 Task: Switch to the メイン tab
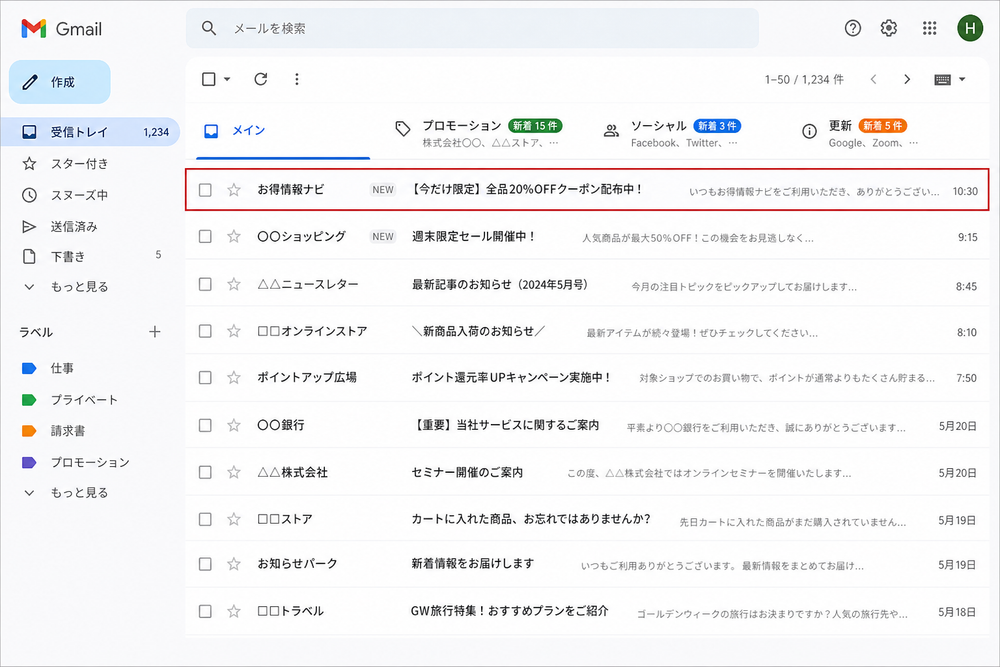283,131
